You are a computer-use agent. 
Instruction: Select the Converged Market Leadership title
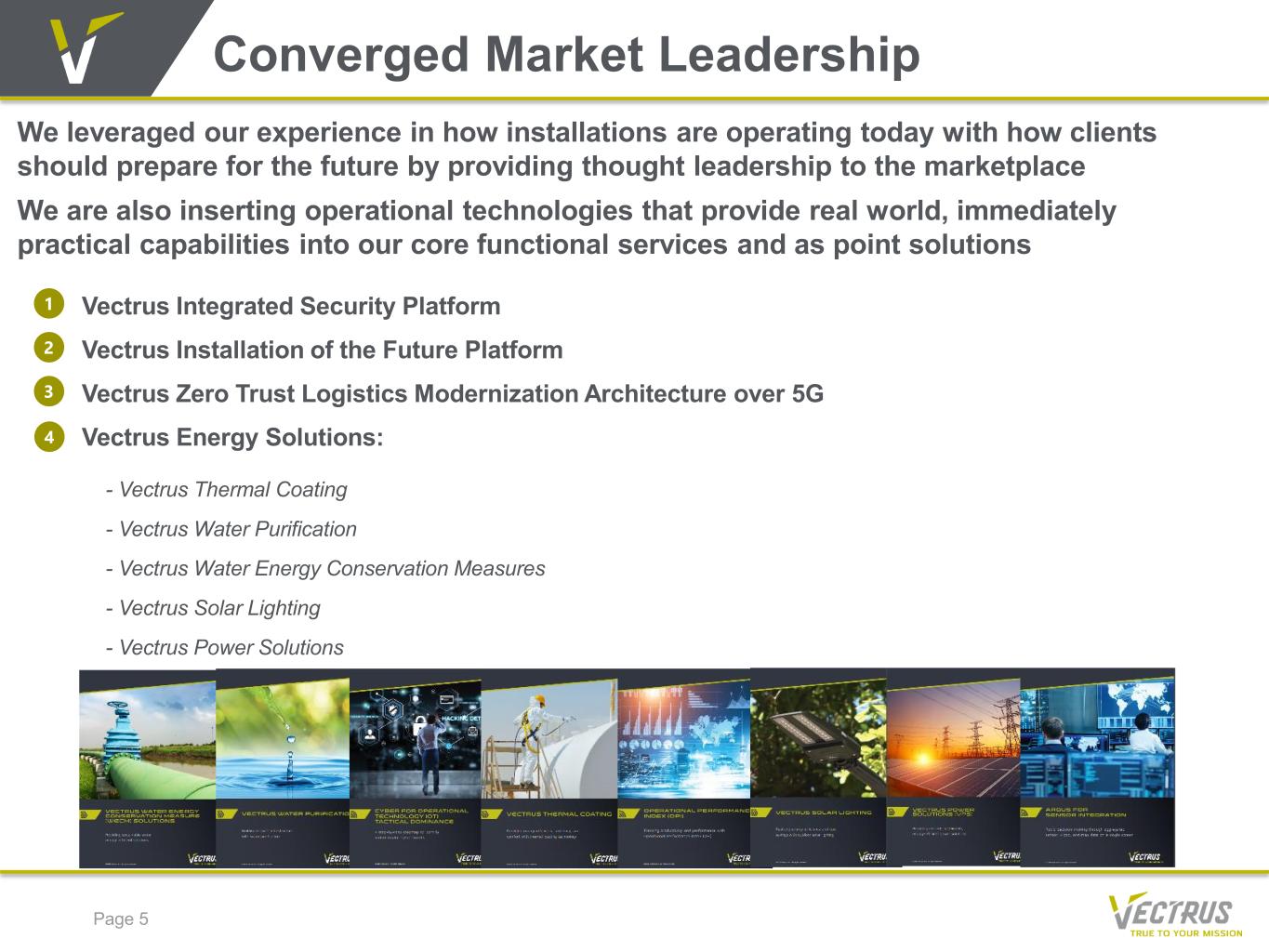(x=567, y=54)
